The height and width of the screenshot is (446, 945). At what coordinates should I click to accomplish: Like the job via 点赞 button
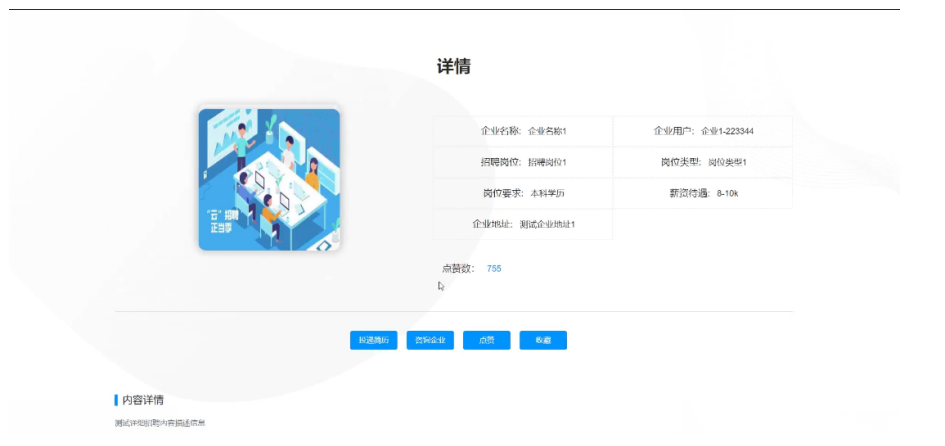(x=486, y=340)
